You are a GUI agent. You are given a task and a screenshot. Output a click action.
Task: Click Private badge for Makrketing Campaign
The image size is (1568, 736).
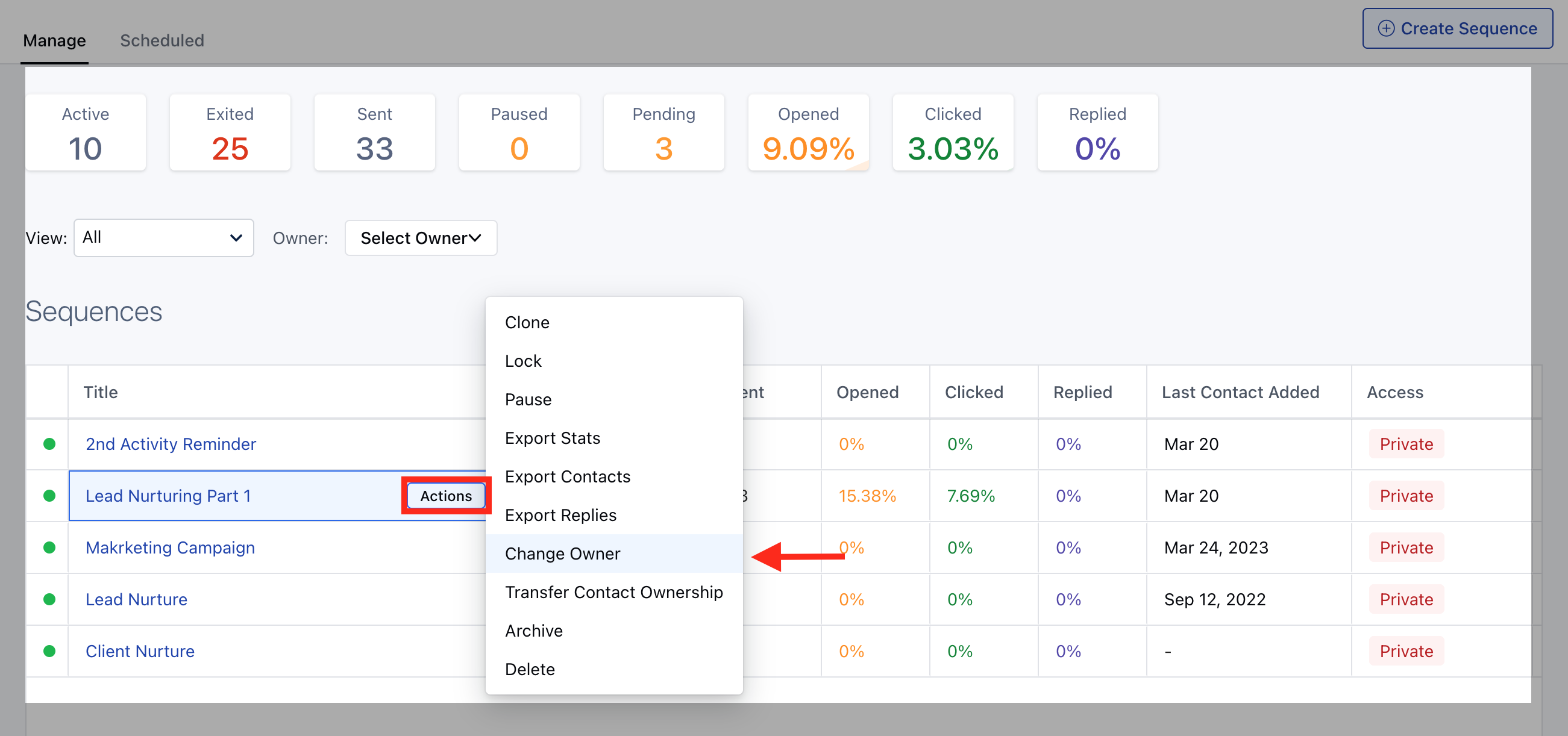click(1406, 547)
